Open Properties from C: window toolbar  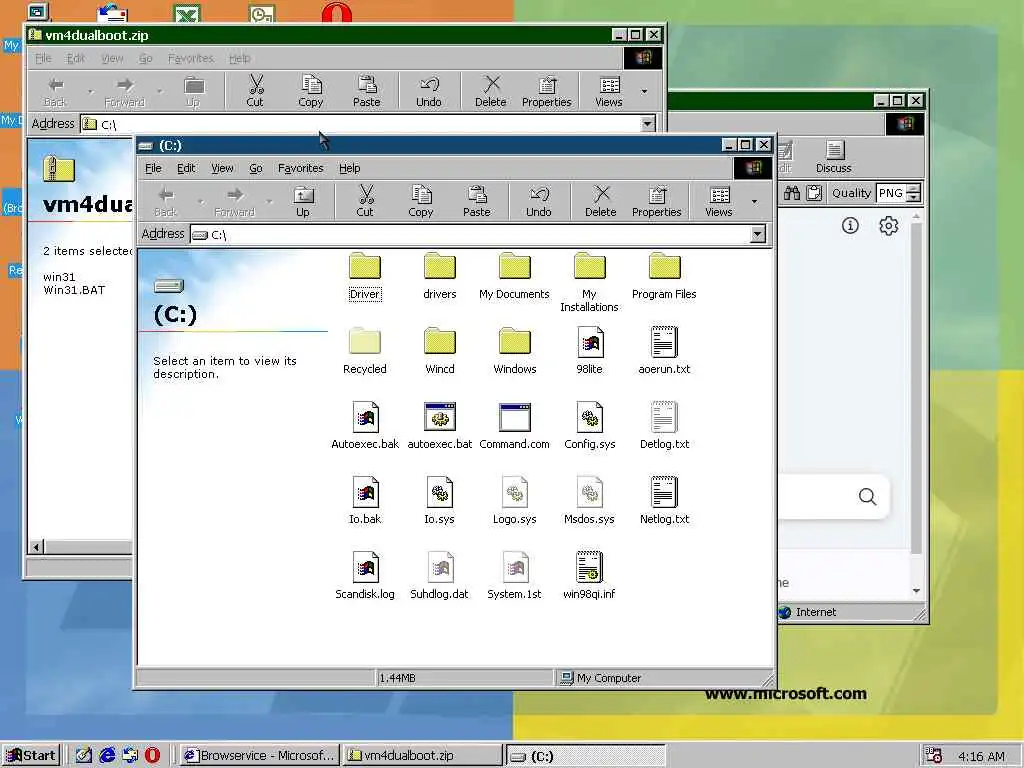coord(656,201)
